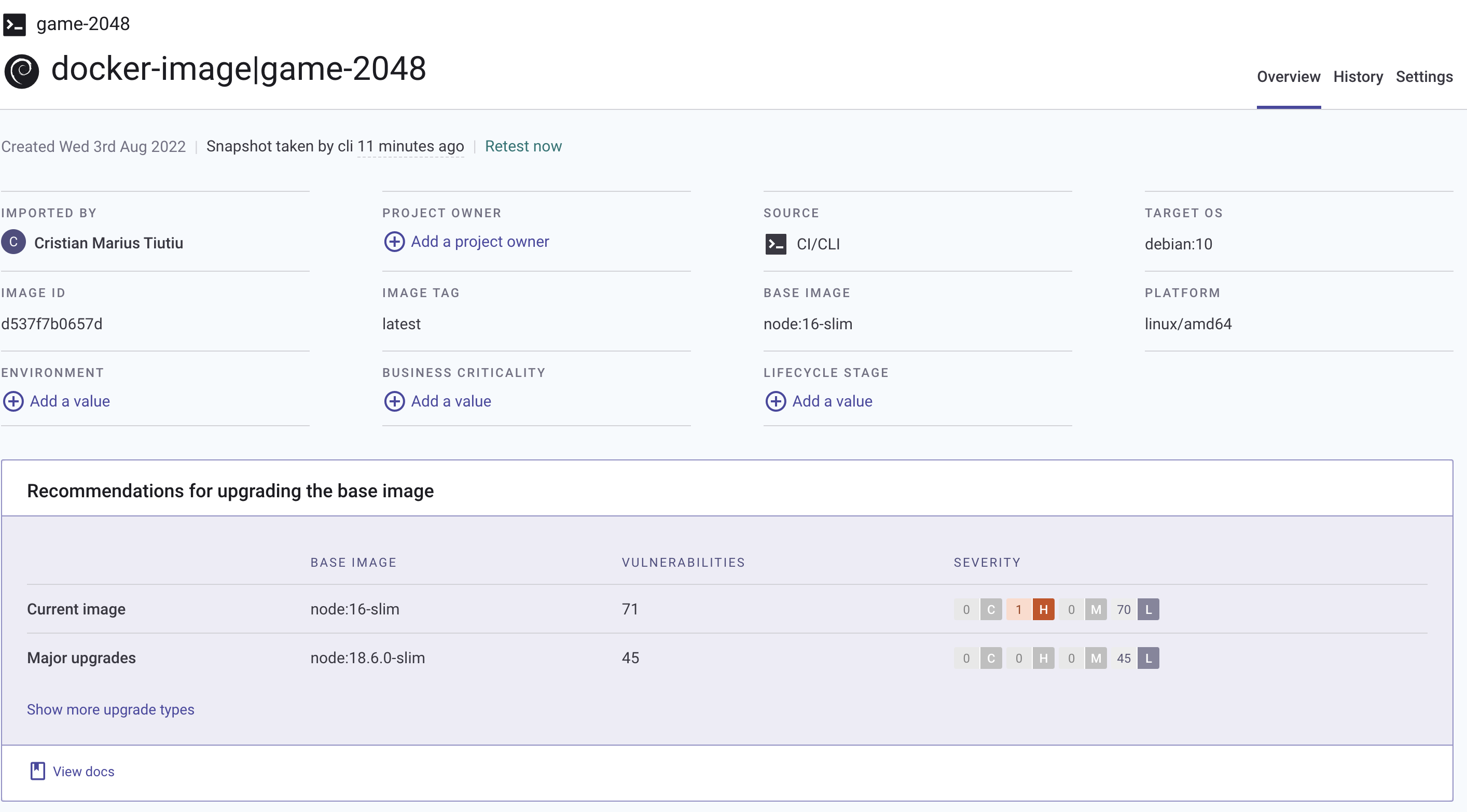Click the 11 minutes ago timestamp
The width and height of the screenshot is (1467, 812).
[x=410, y=146]
